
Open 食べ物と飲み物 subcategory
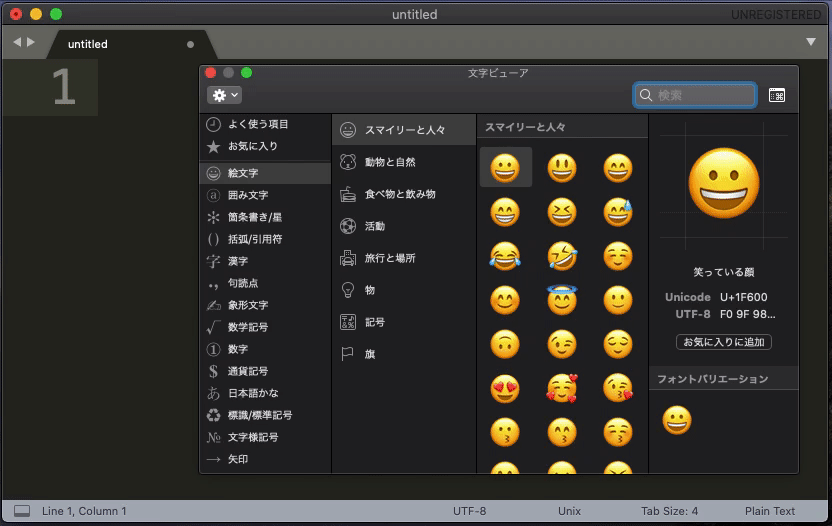coord(404,194)
